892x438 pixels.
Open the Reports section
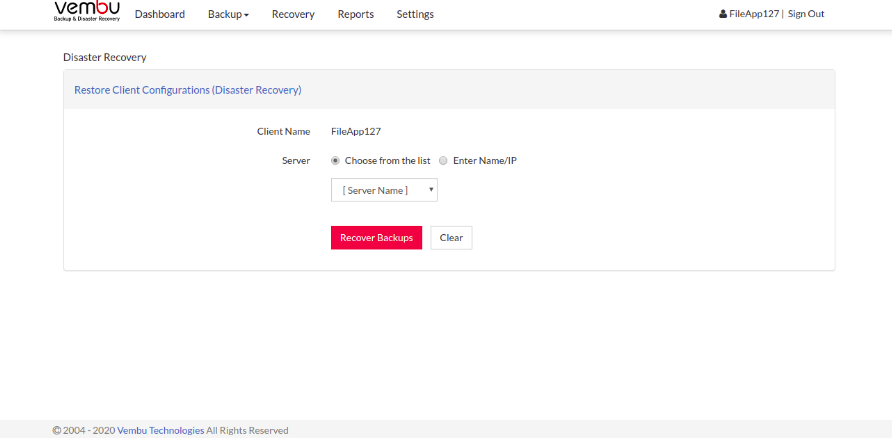tap(356, 14)
